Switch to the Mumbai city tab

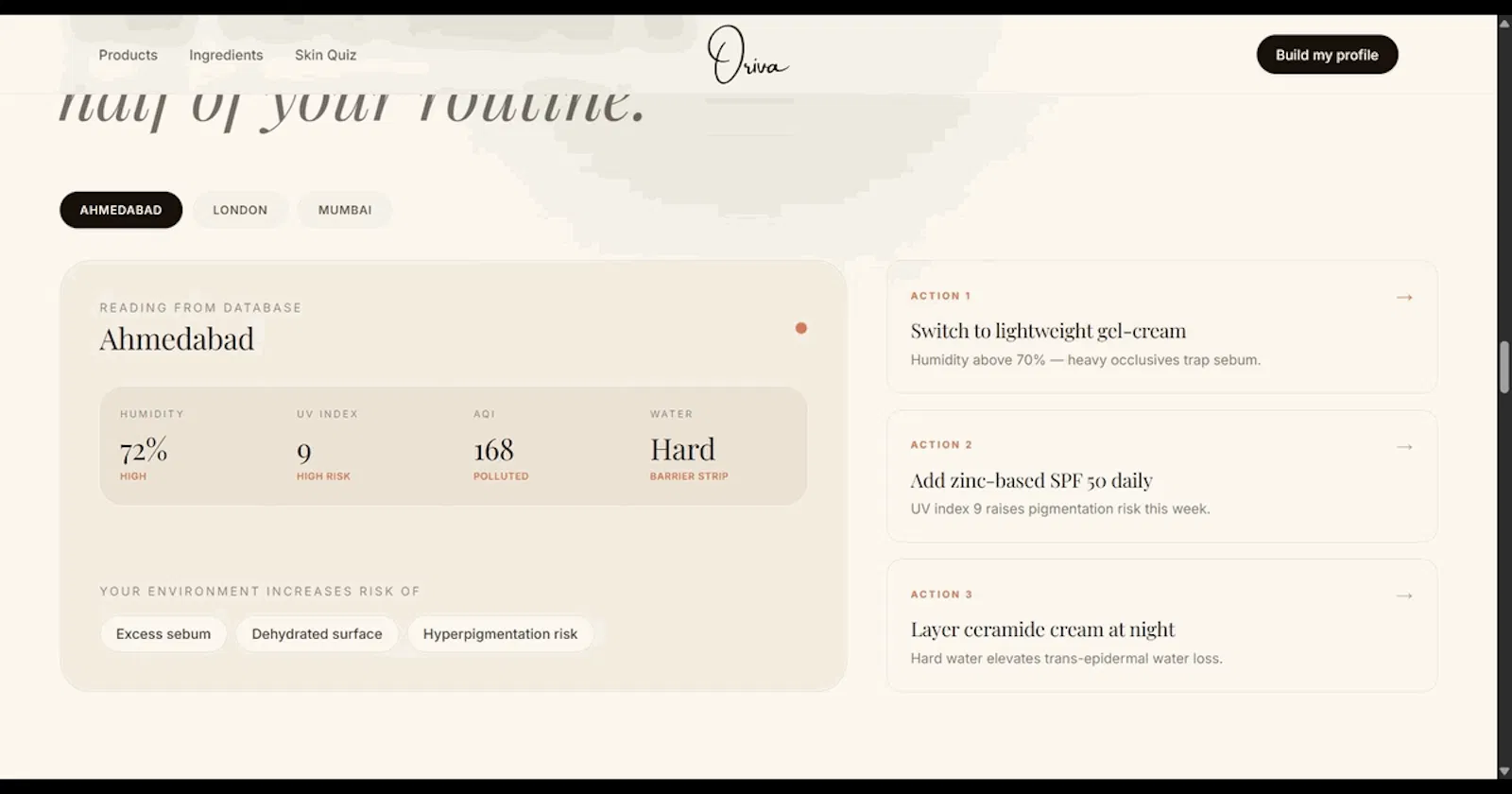pyautogui.click(x=345, y=210)
